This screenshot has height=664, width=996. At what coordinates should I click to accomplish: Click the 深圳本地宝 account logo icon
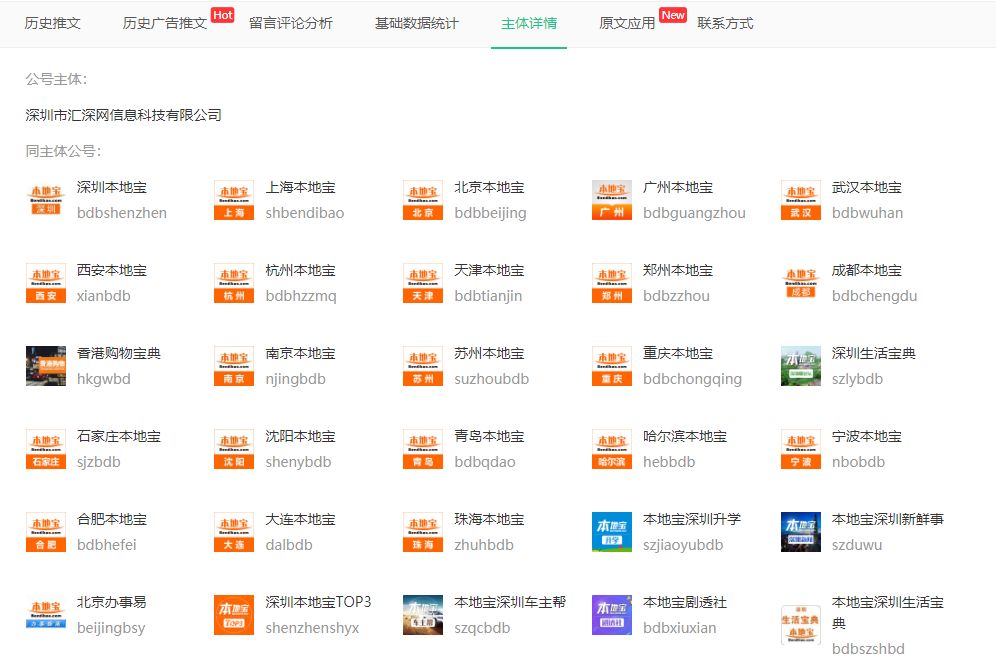point(46,200)
